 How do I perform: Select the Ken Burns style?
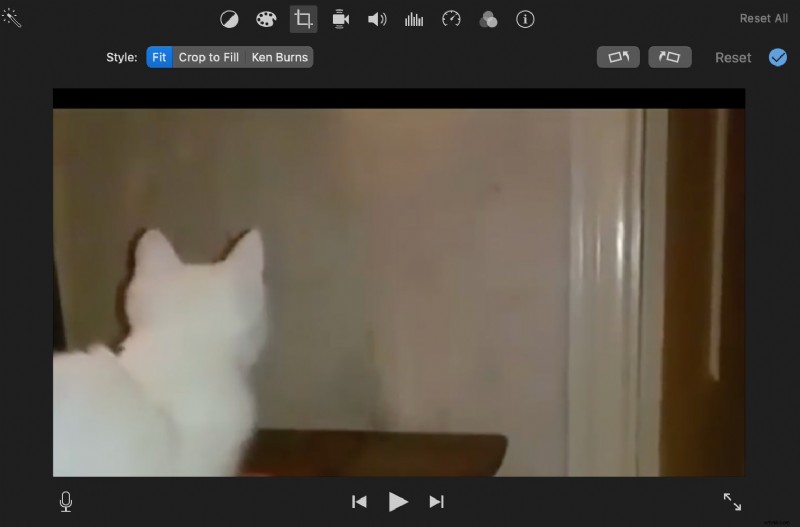click(280, 57)
